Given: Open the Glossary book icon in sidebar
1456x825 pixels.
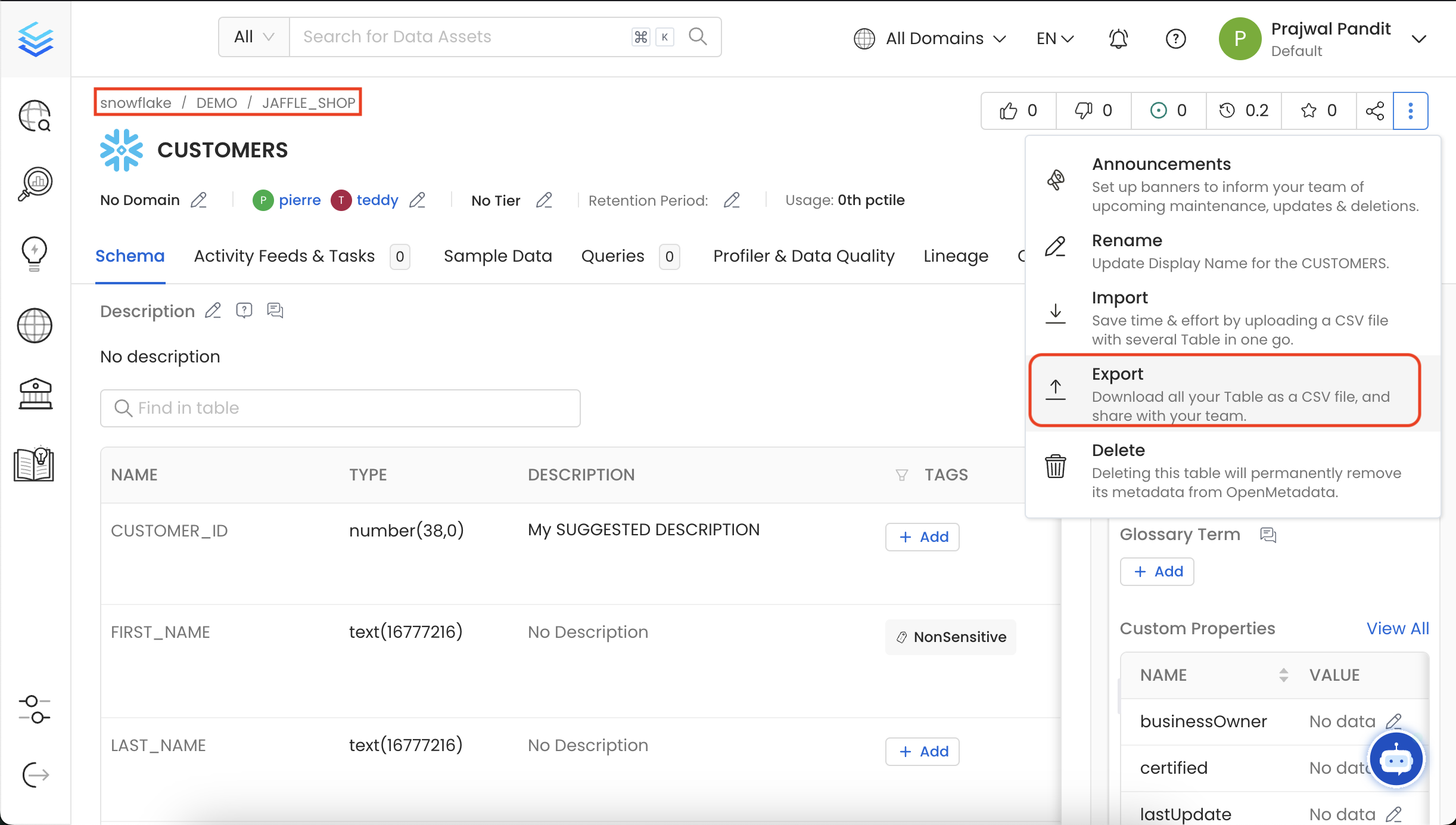Looking at the screenshot, I should [x=34, y=465].
